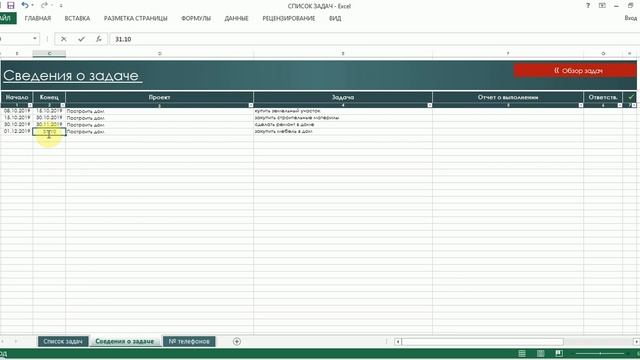
Task: Open the РЕЦЕНЗИРОВАНИЕ ribbon tab
Action: (x=289, y=18)
